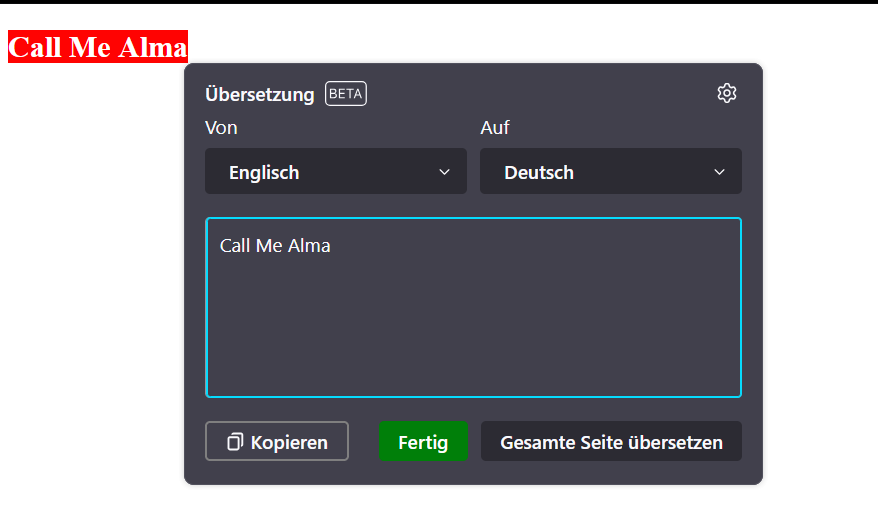This screenshot has width=878, height=530.
Task: Click the BETA badge next to Übersetzung
Action: (345, 94)
